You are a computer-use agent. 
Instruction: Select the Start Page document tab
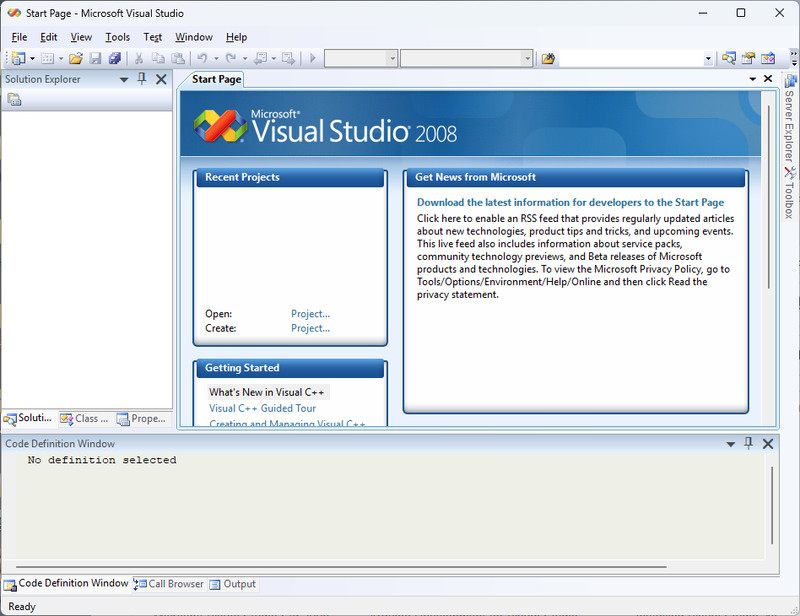tap(216, 79)
